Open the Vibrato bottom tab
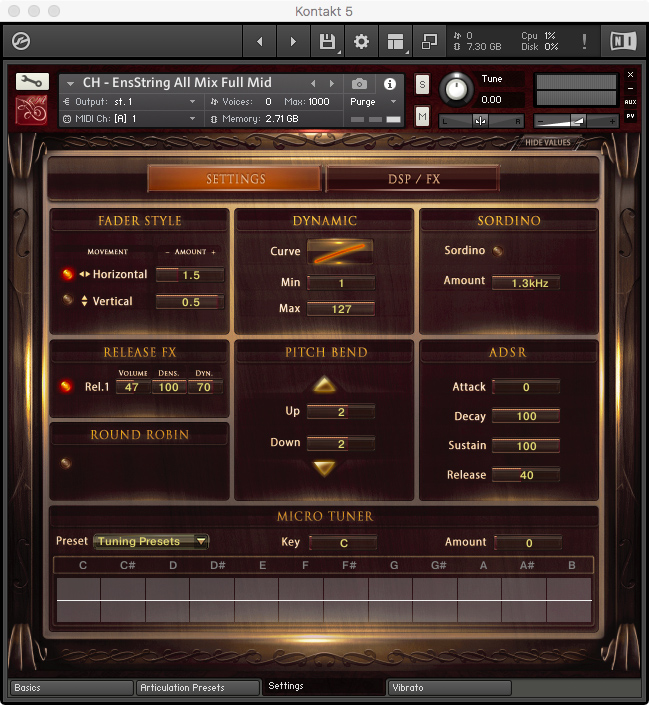649x705 pixels. (x=449, y=687)
